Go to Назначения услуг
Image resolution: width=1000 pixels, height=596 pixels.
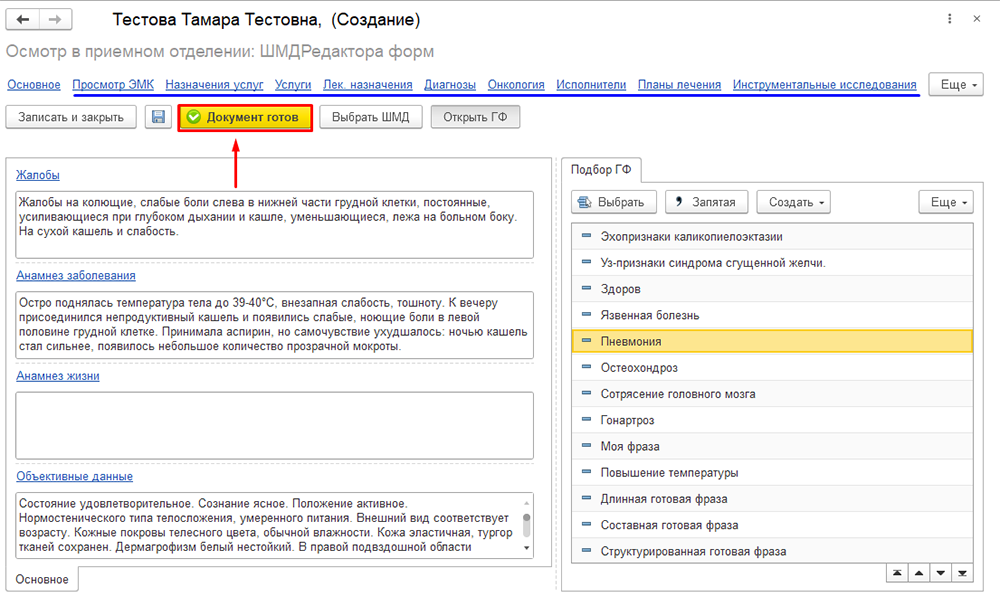[x=214, y=85]
